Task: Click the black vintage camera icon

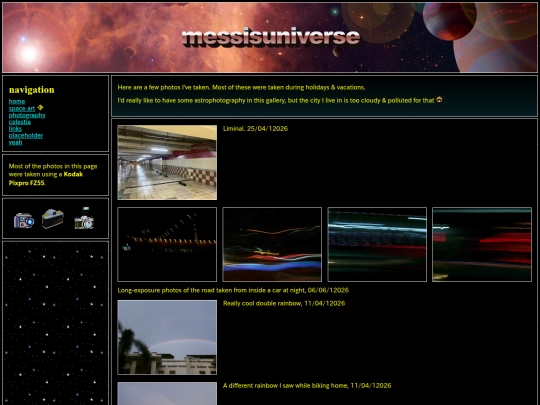Action: (x=53, y=219)
